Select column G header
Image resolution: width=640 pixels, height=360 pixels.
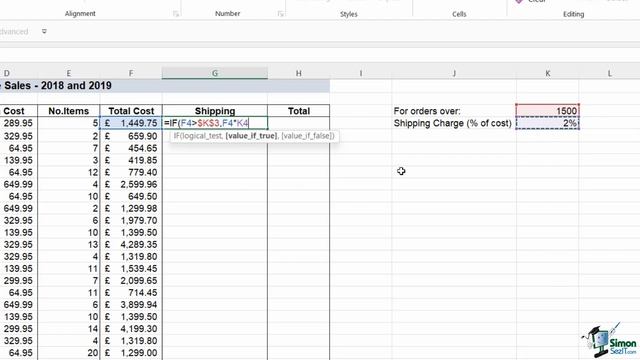(215, 73)
